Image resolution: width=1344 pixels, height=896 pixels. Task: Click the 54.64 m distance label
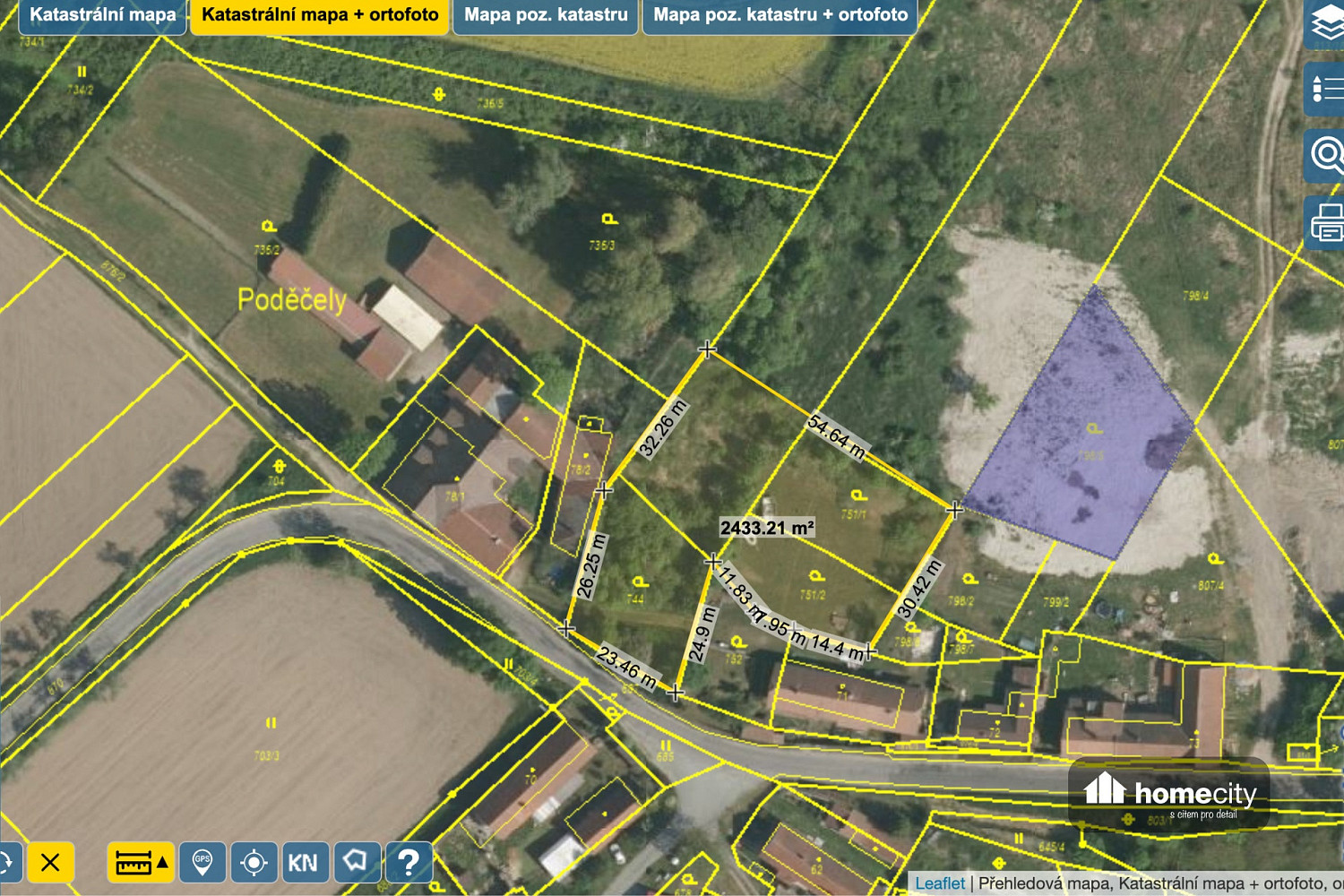tap(837, 436)
